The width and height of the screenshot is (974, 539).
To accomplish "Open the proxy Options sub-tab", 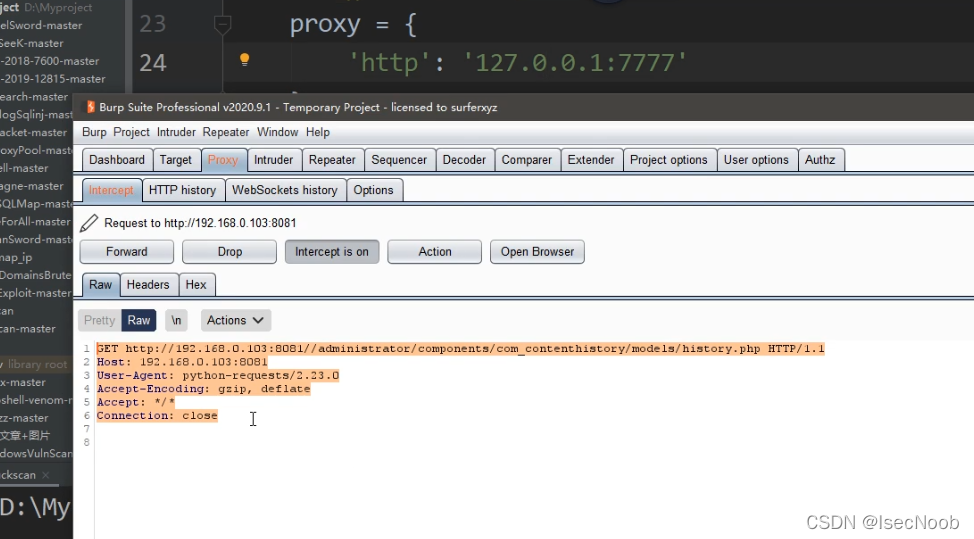I will coord(373,190).
